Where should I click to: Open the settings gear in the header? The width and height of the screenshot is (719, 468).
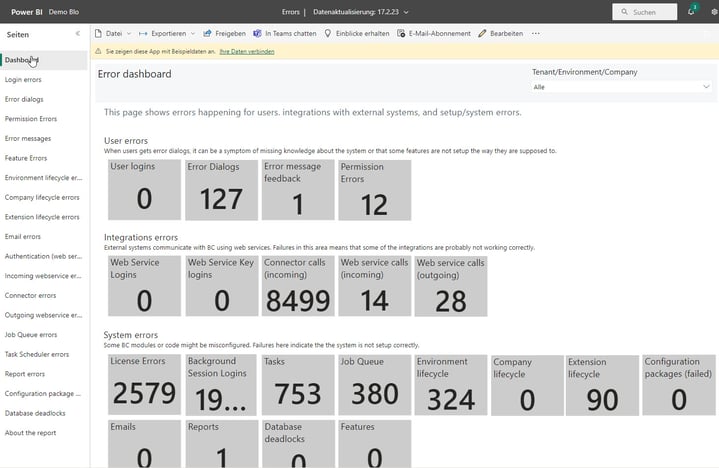(x=714, y=12)
